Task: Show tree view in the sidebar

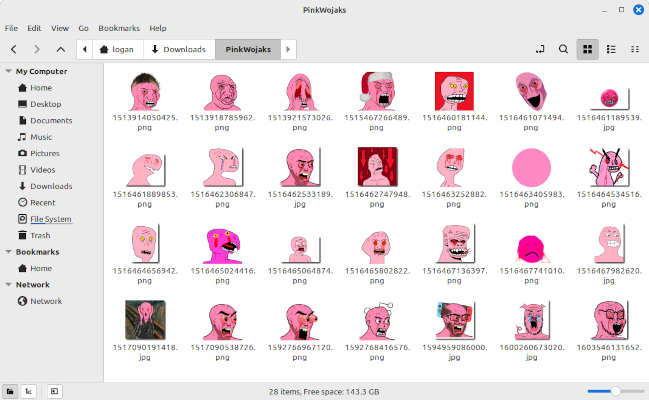Action: 29,391
